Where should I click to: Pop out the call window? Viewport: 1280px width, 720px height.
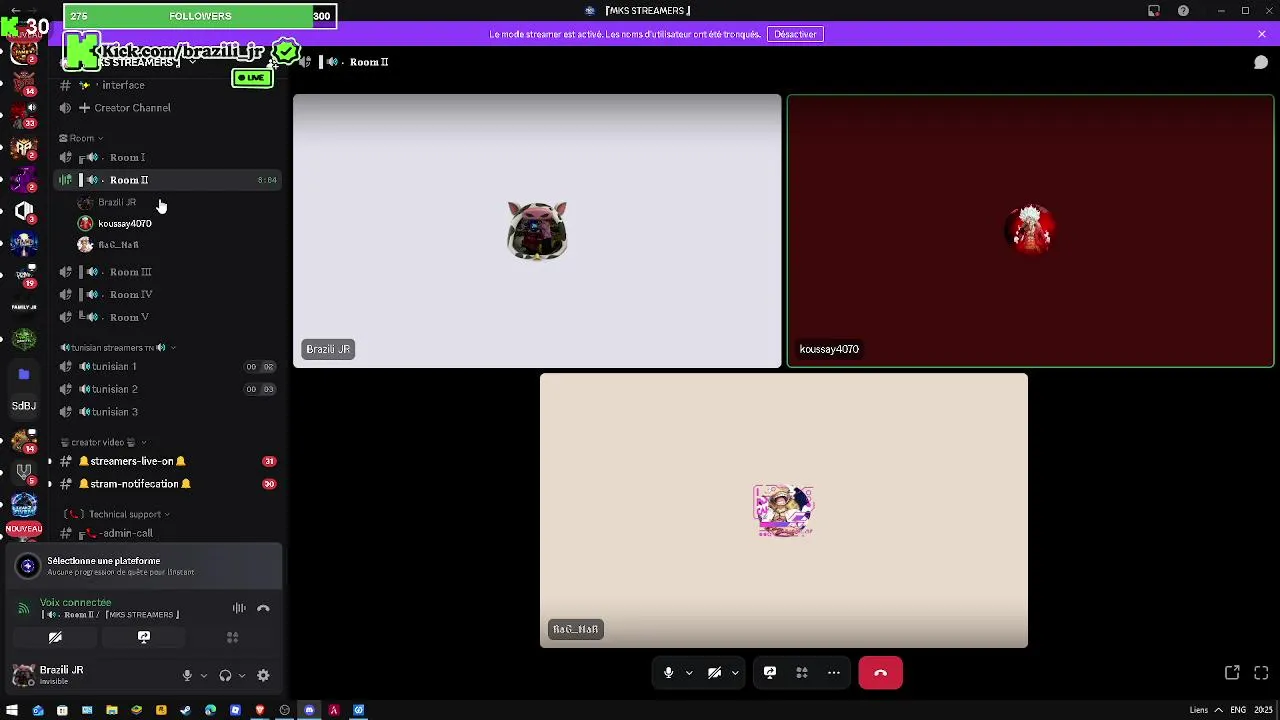[x=1232, y=673]
